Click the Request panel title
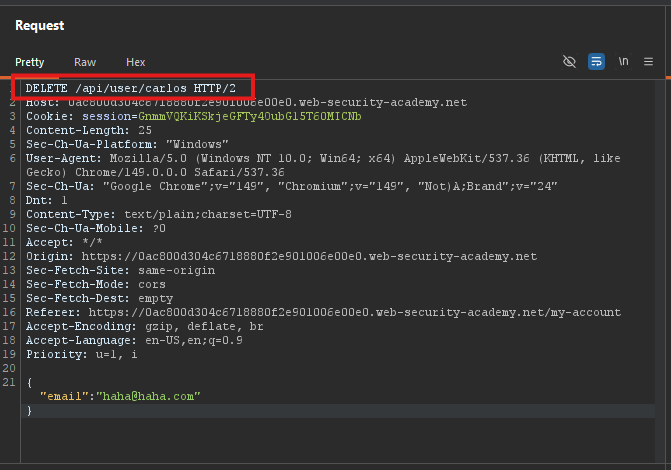 [39, 26]
